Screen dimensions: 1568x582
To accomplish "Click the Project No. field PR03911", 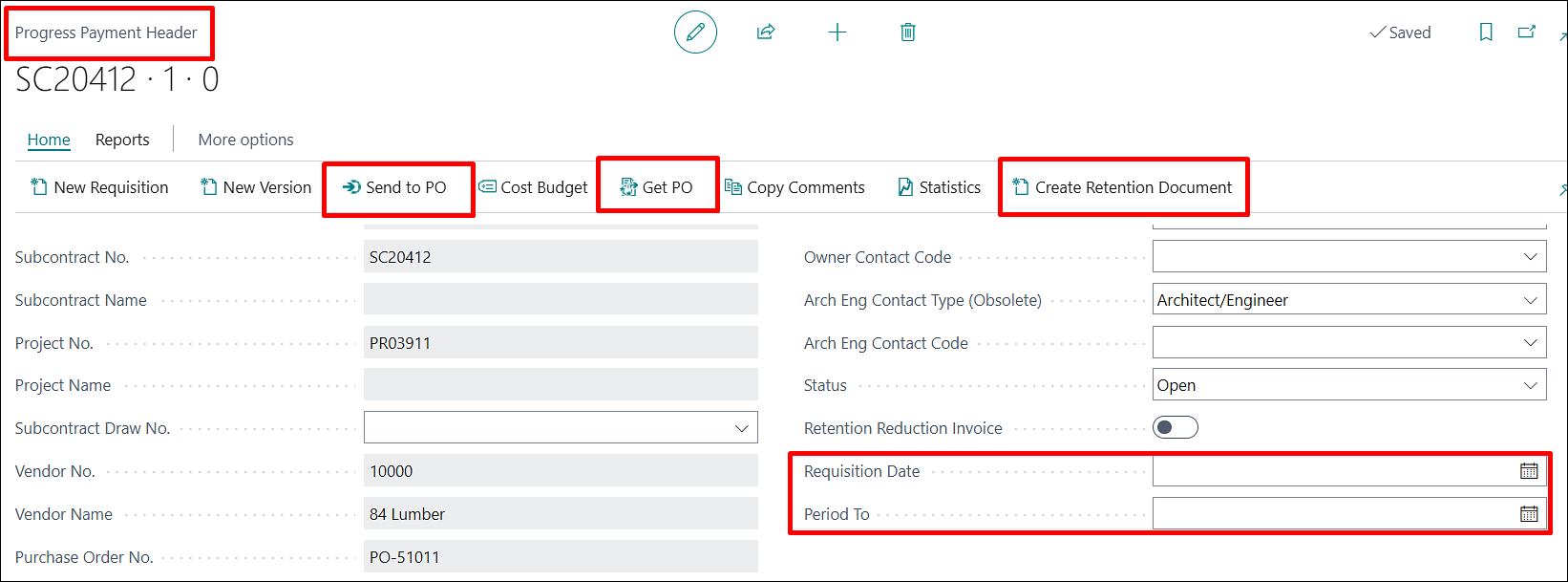I will pyautogui.click(x=561, y=343).
